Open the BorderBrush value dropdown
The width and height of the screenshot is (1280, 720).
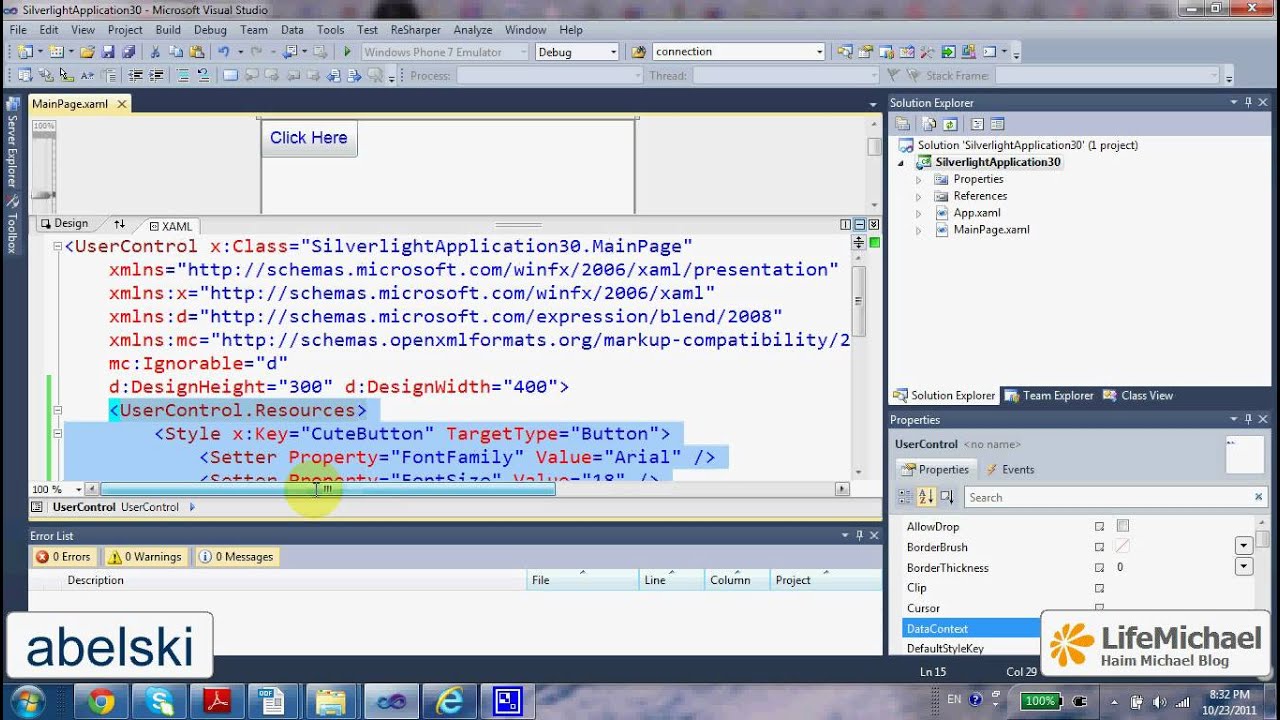click(1244, 546)
